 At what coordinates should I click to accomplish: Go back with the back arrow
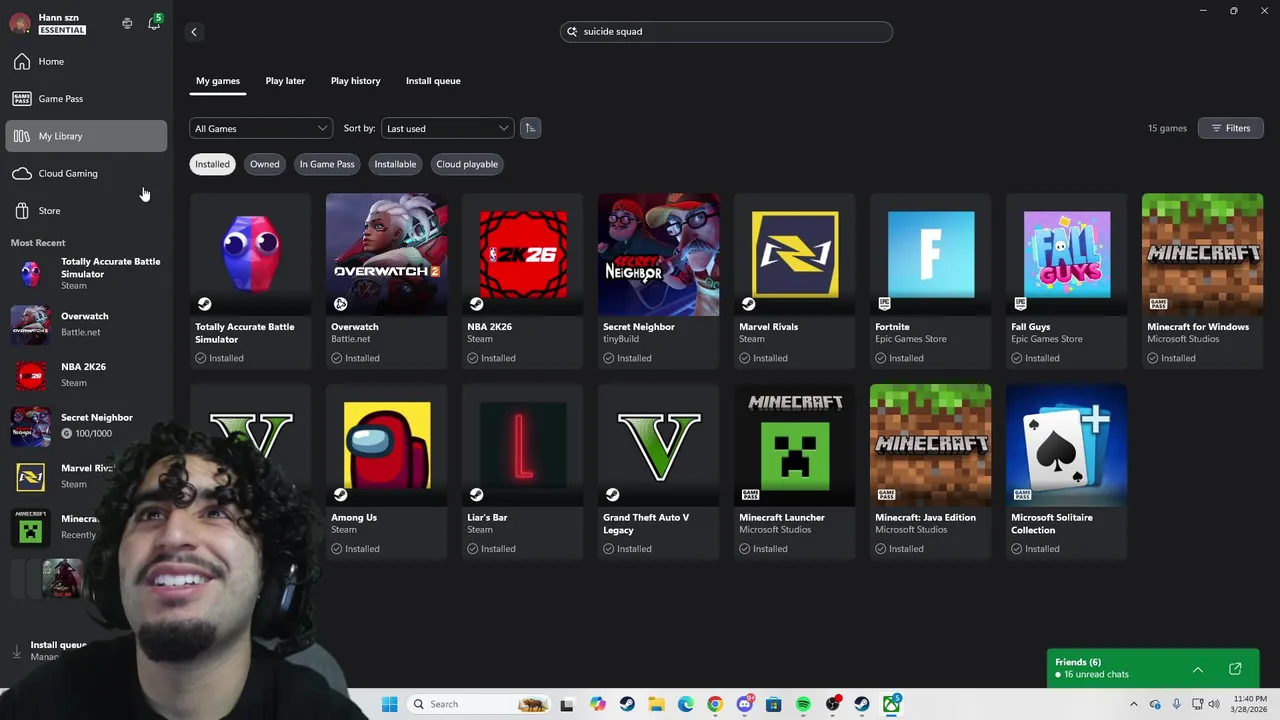tap(194, 32)
